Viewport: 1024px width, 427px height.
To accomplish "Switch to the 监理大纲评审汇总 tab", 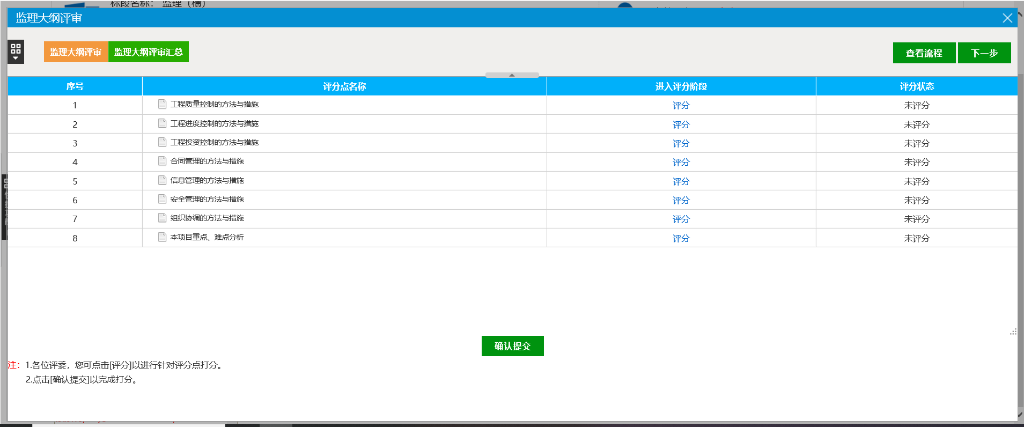I will tap(148, 52).
